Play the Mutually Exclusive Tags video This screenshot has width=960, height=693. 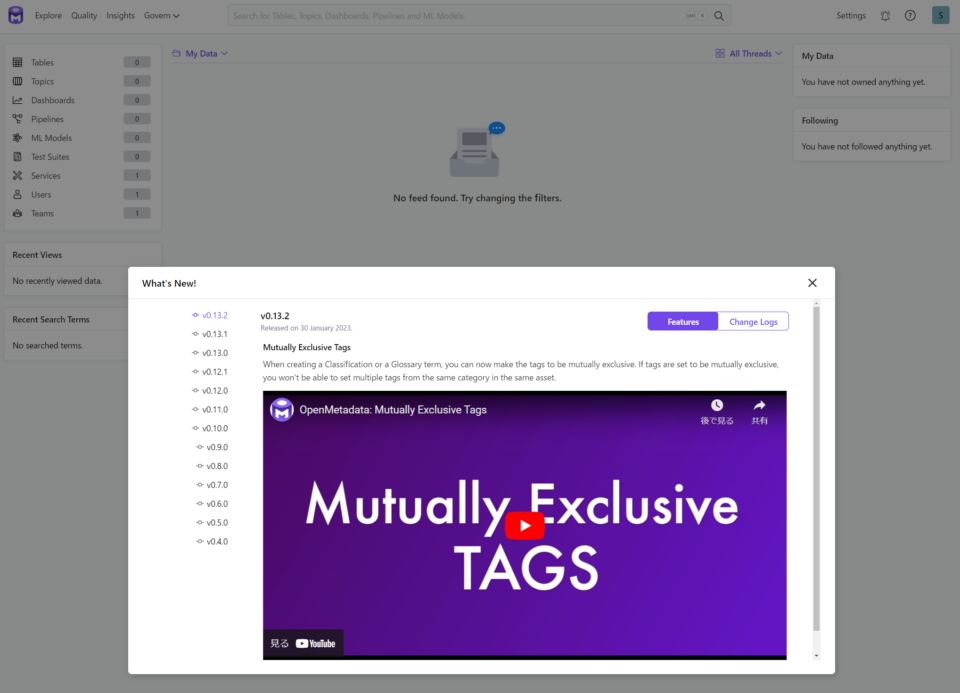pos(524,525)
